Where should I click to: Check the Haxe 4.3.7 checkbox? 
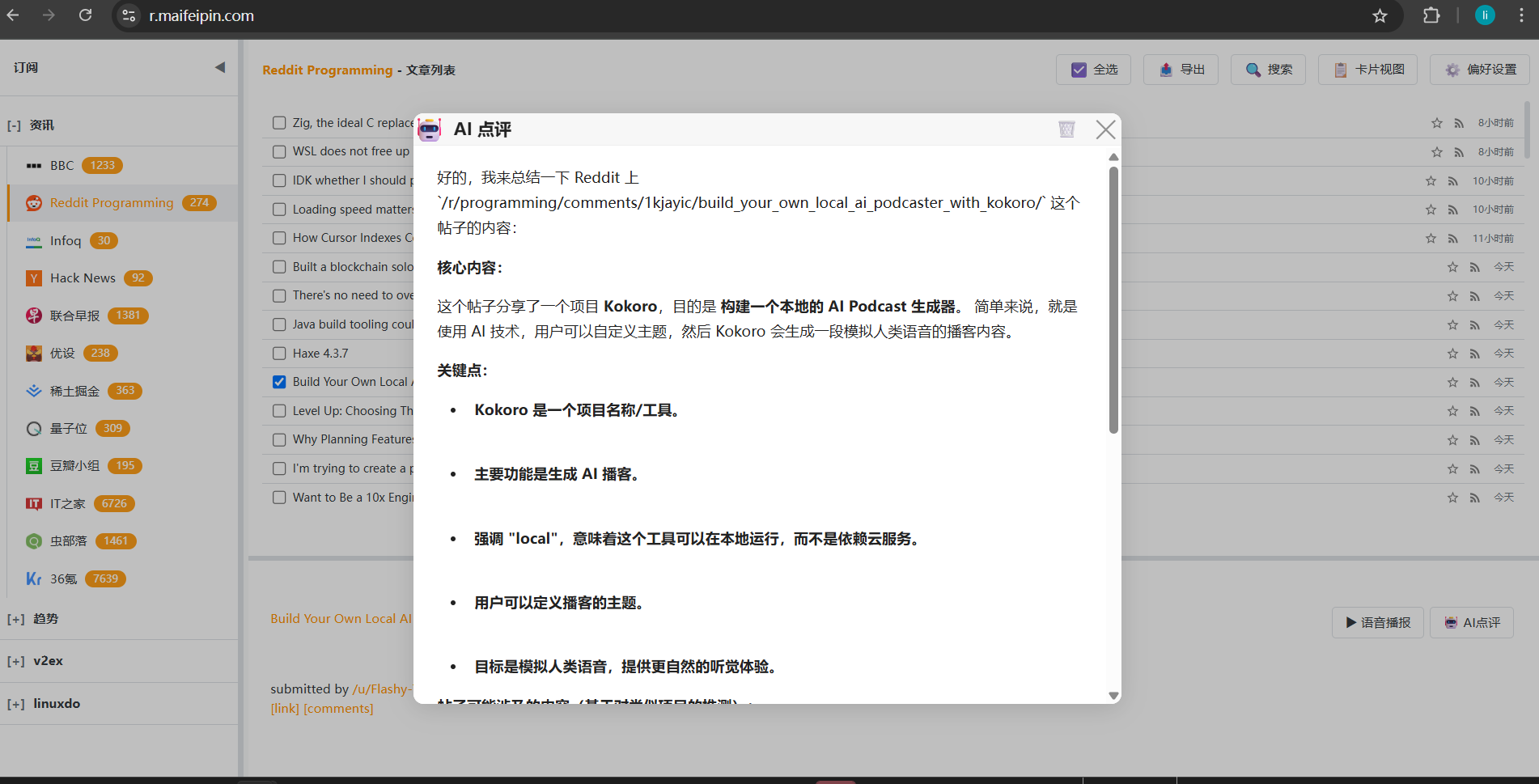click(279, 354)
